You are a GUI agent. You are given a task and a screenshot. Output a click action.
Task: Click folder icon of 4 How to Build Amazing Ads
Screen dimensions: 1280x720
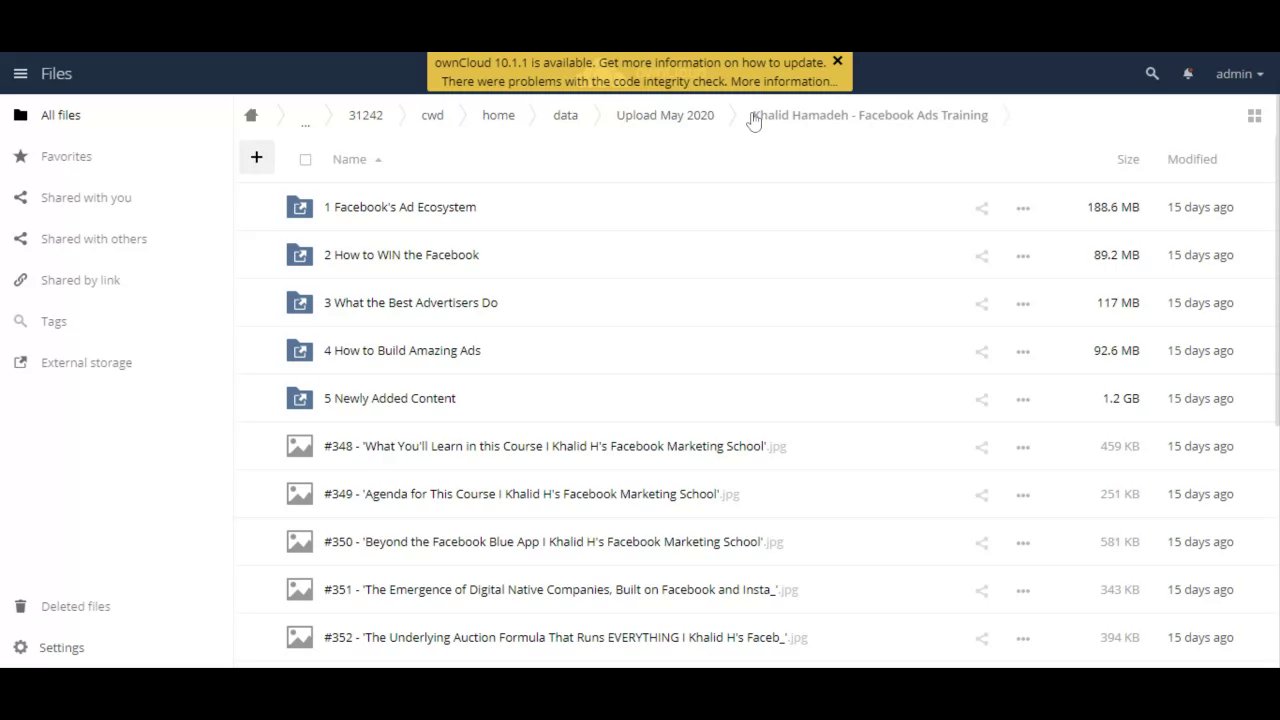click(300, 351)
